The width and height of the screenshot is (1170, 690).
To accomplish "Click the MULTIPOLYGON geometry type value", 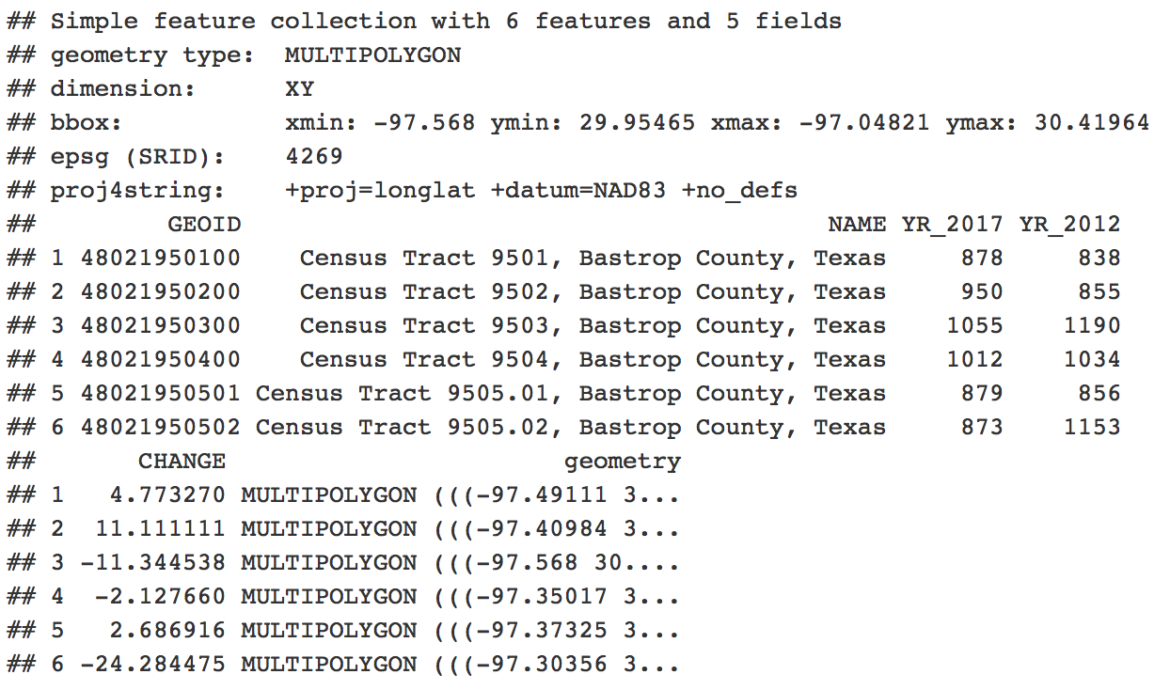I will pos(372,54).
